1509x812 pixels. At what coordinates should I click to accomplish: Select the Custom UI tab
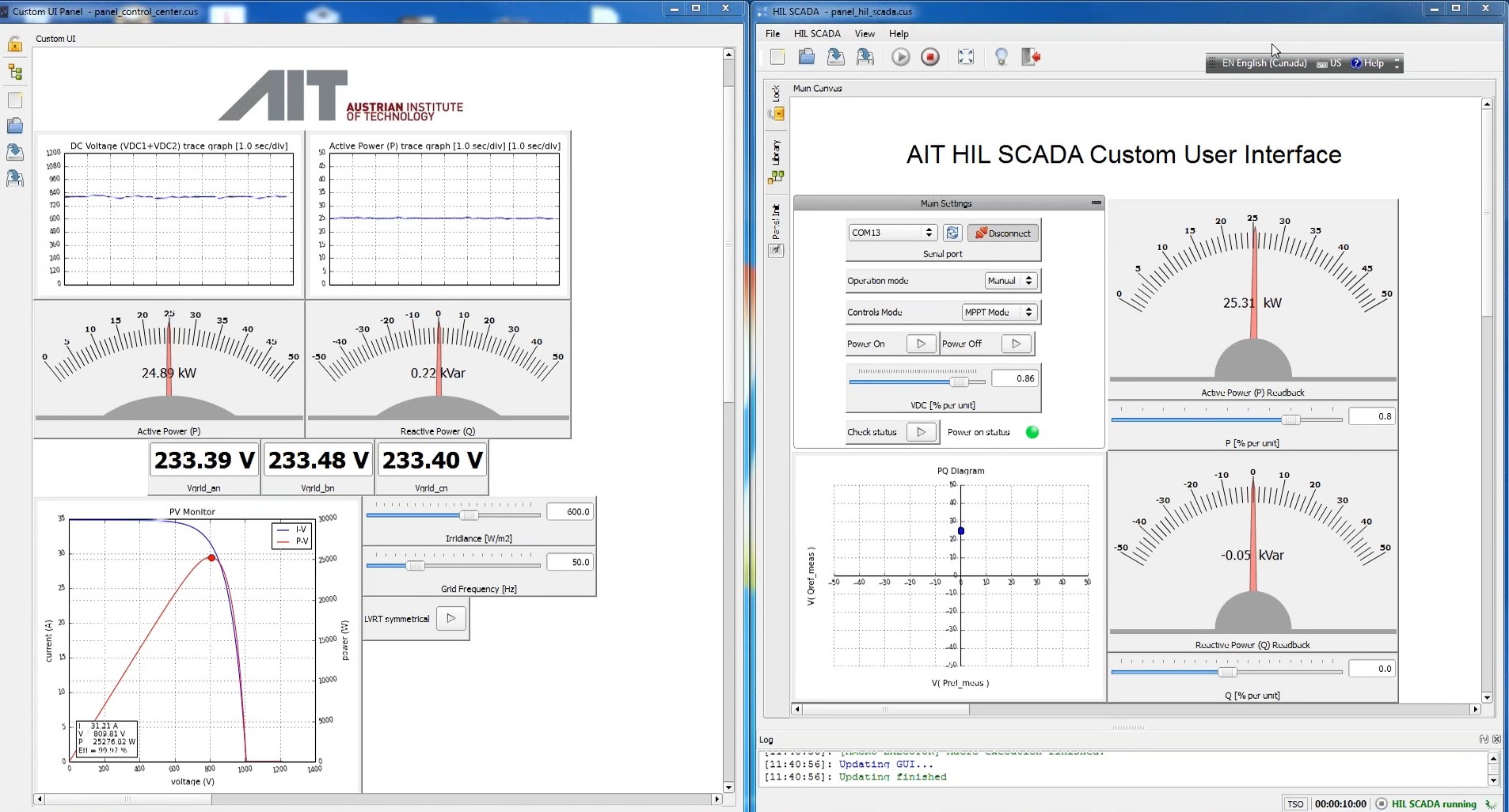click(x=55, y=39)
